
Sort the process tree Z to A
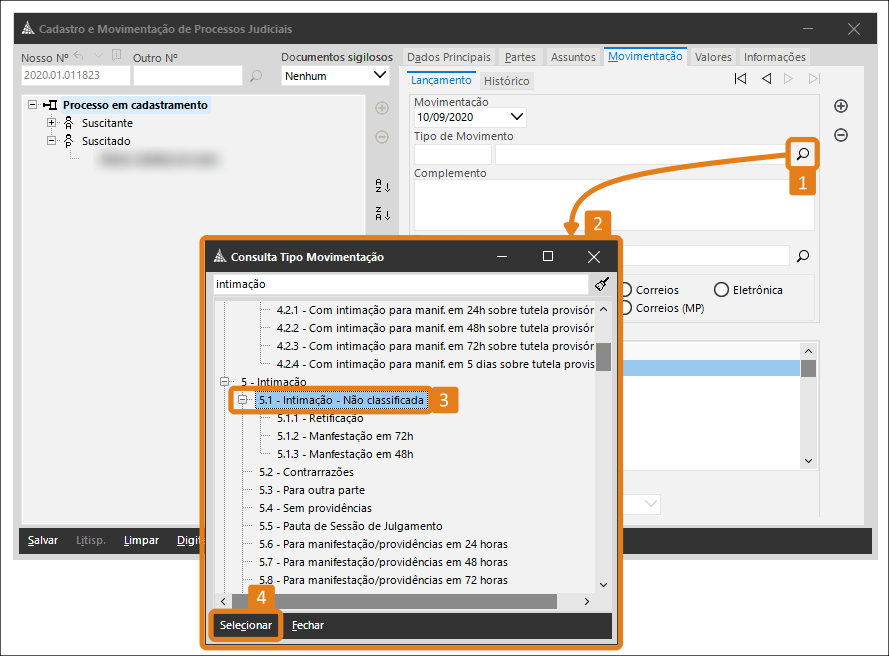click(x=381, y=213)
